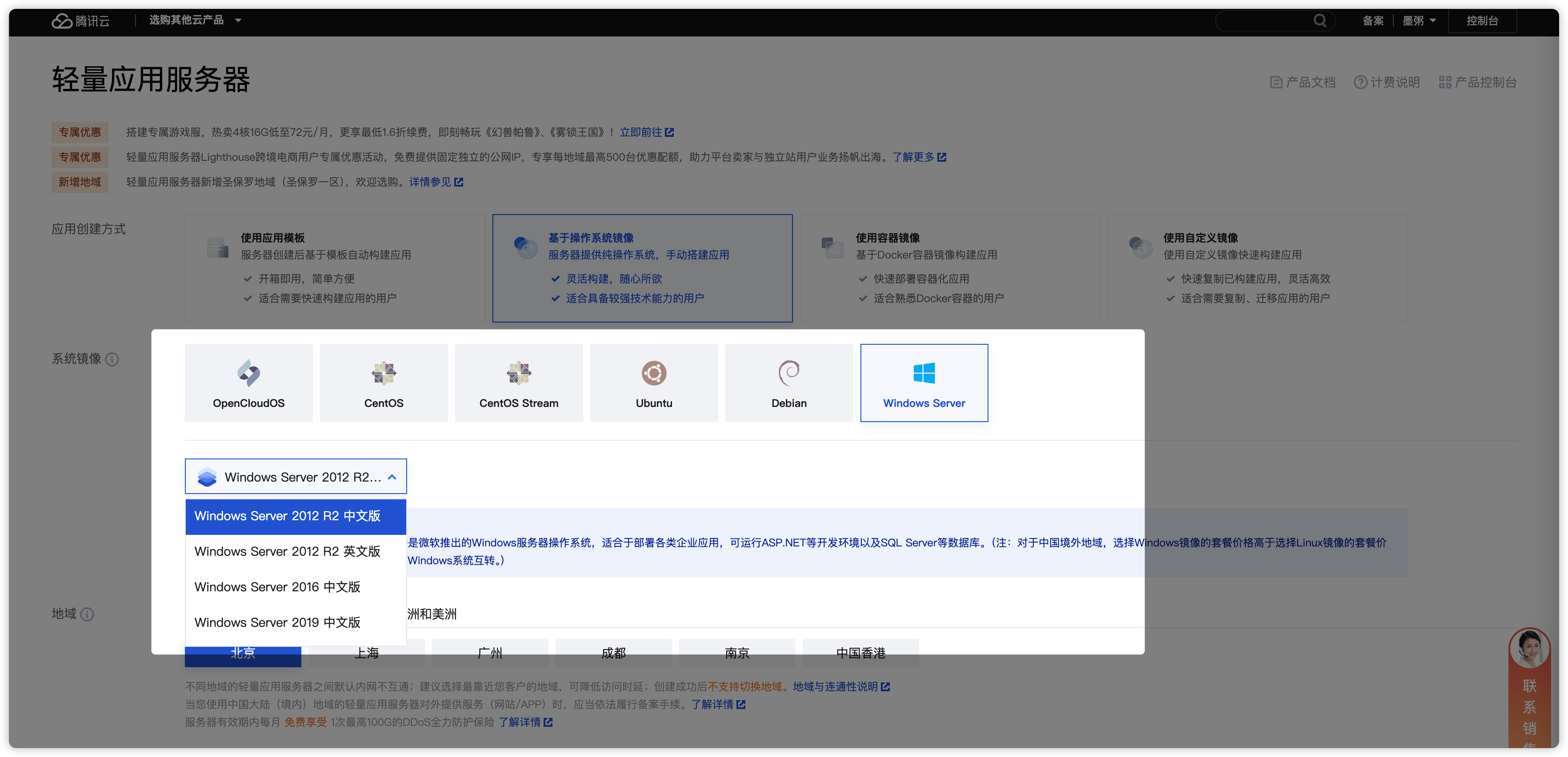Choose the Ubuntu image tile
The height and width of the screenshot is (757, 1568).
[x=654, y=383]
